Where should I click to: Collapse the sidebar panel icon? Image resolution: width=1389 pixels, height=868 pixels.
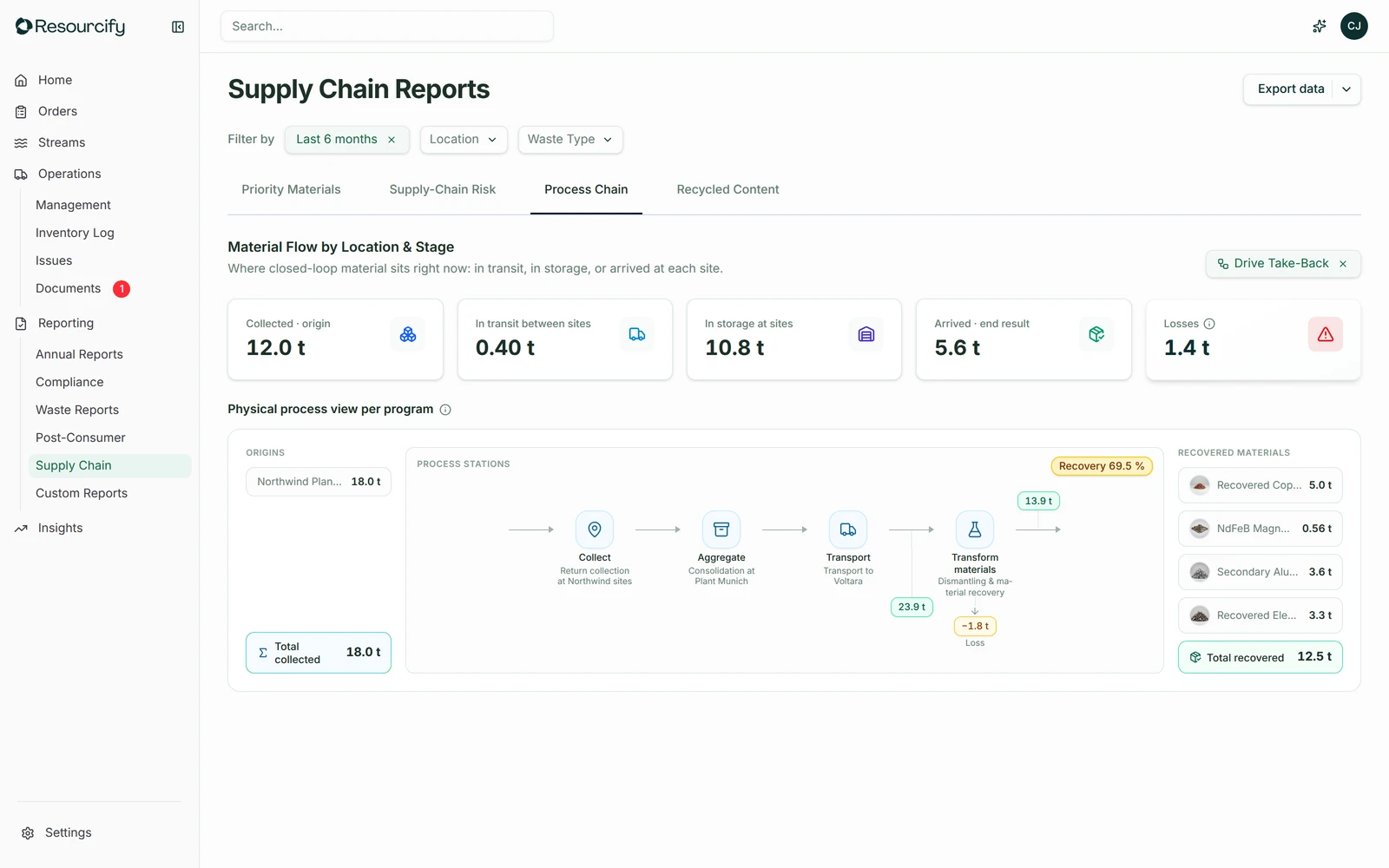click(178, 27)
